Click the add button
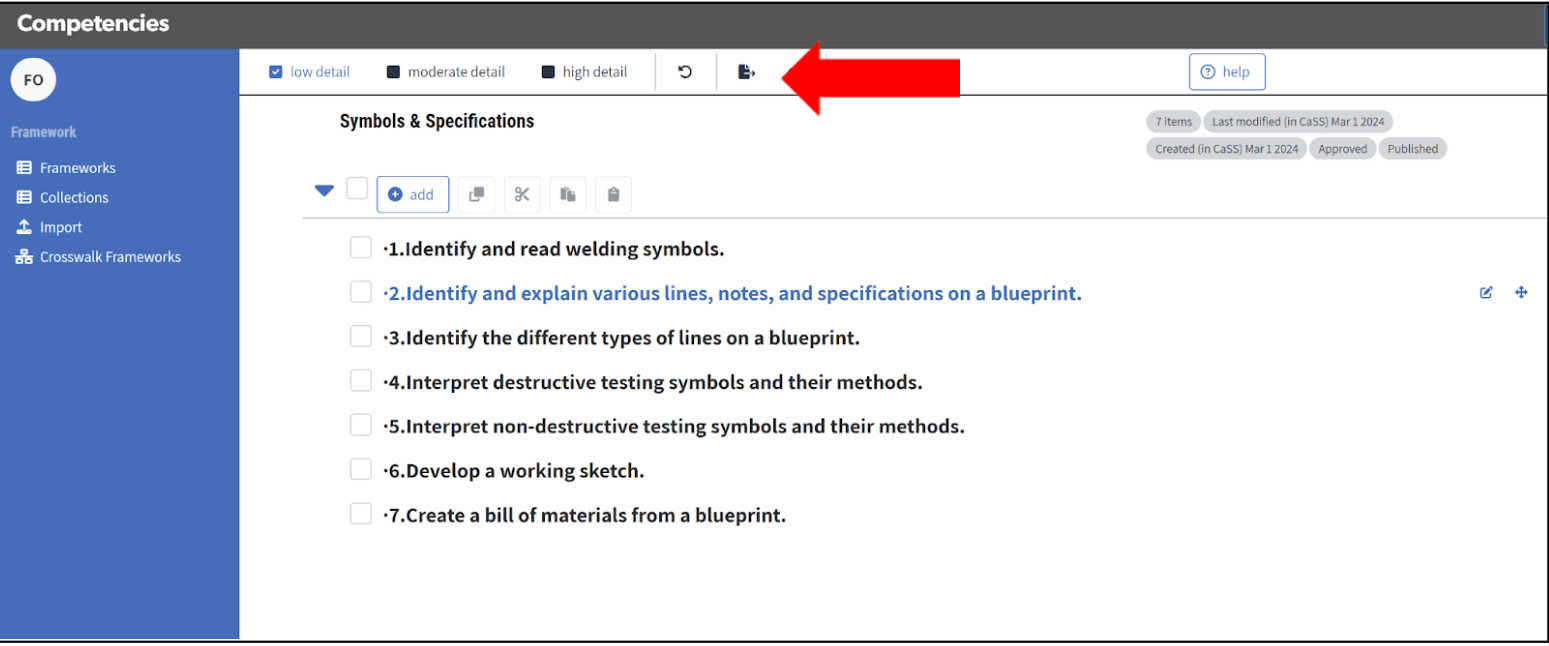Viewport: 1549px width, 646px height. tap(412, 195)
